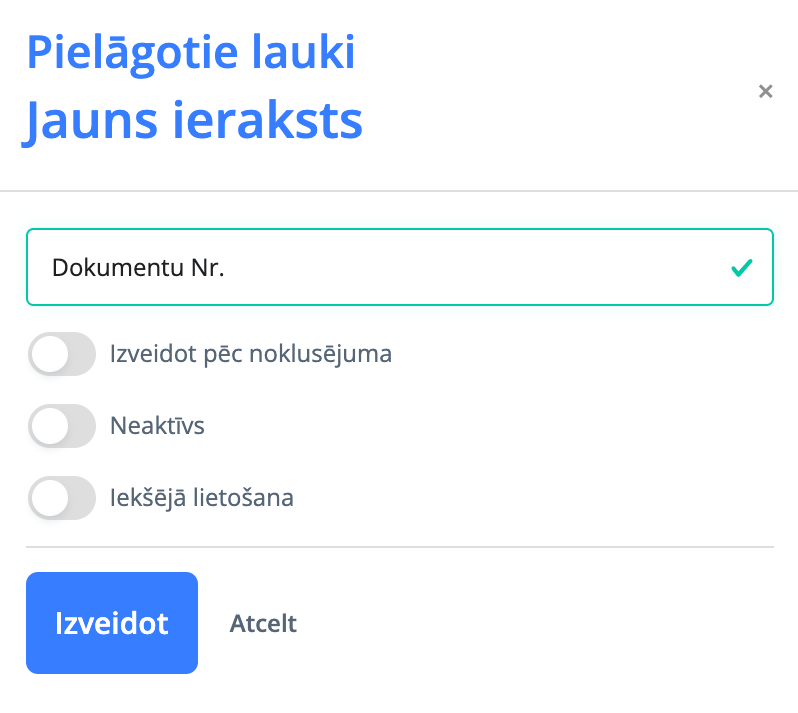Click the Neaktīvs label text

coord(157,426)
